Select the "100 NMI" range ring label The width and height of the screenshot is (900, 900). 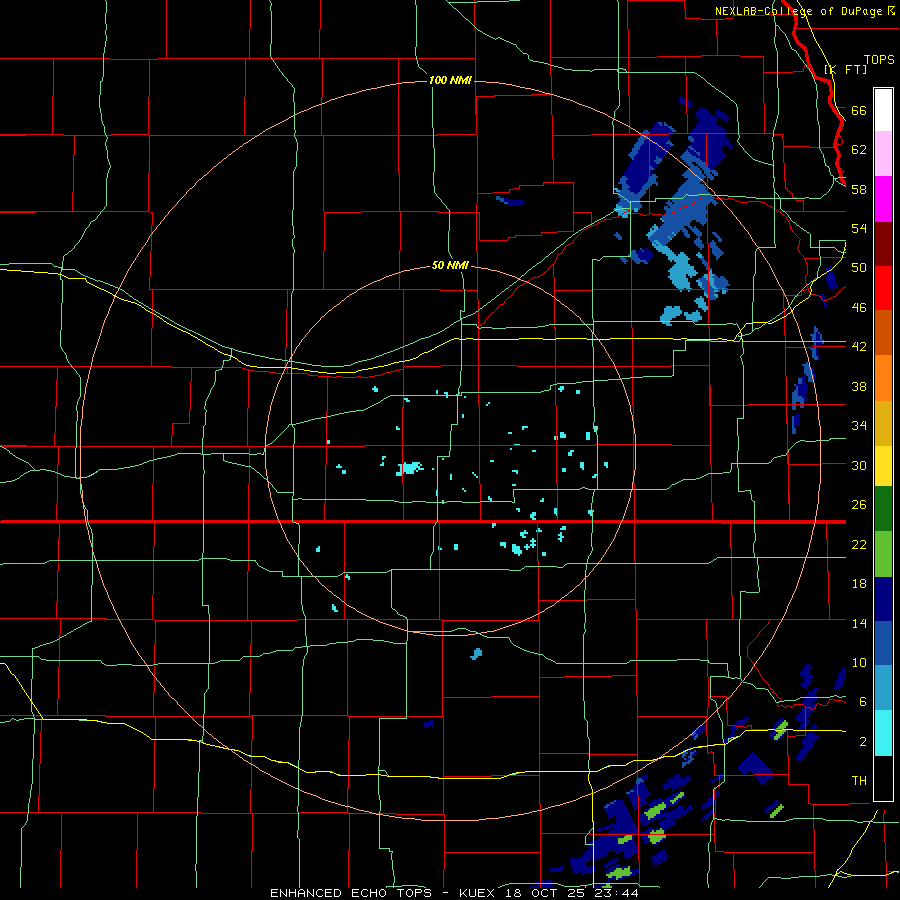450,80
